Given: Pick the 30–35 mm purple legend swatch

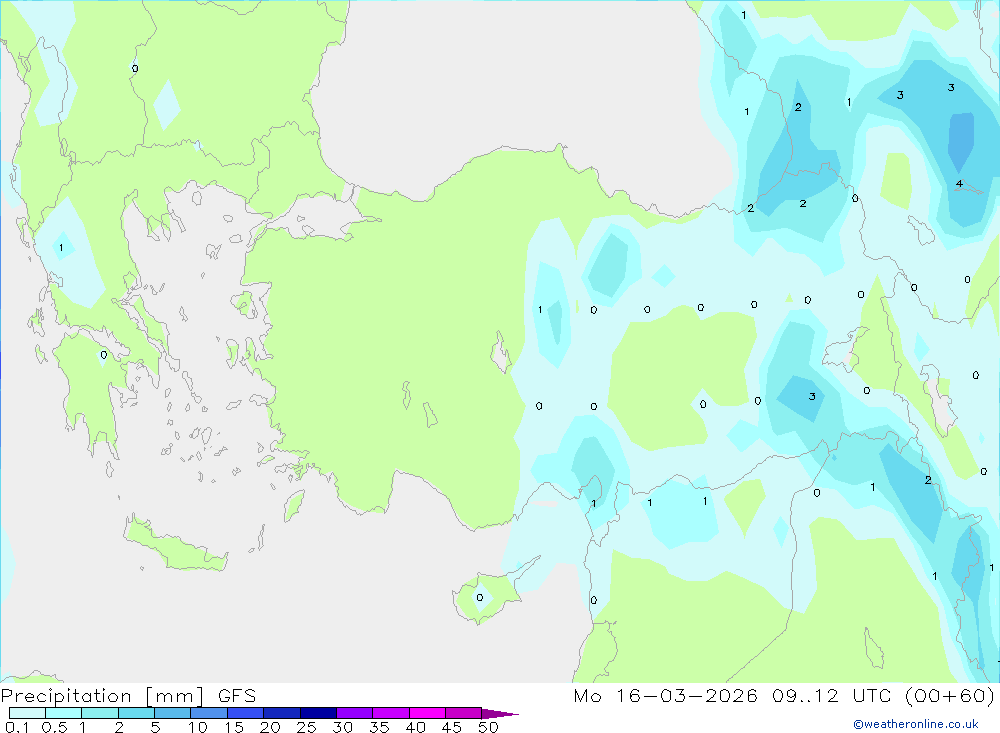Looking at the screenshot, I should tap(355, 713).
